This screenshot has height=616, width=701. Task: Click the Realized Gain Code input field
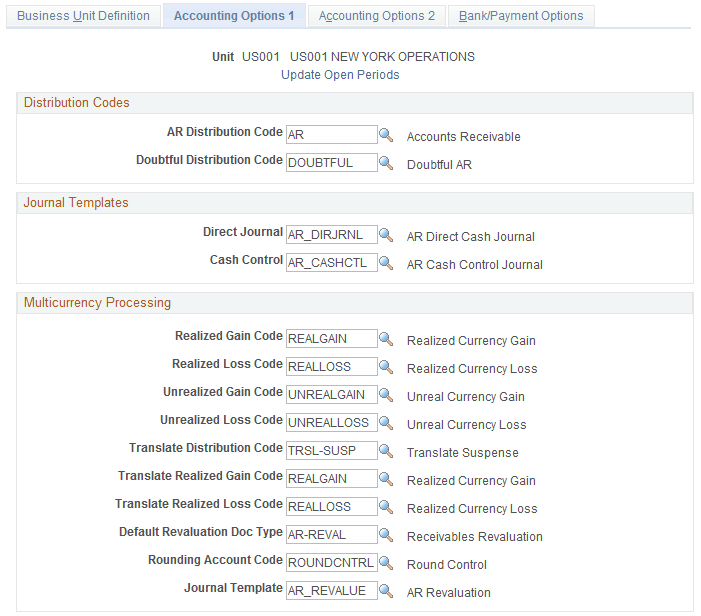[x=332, y=339]
